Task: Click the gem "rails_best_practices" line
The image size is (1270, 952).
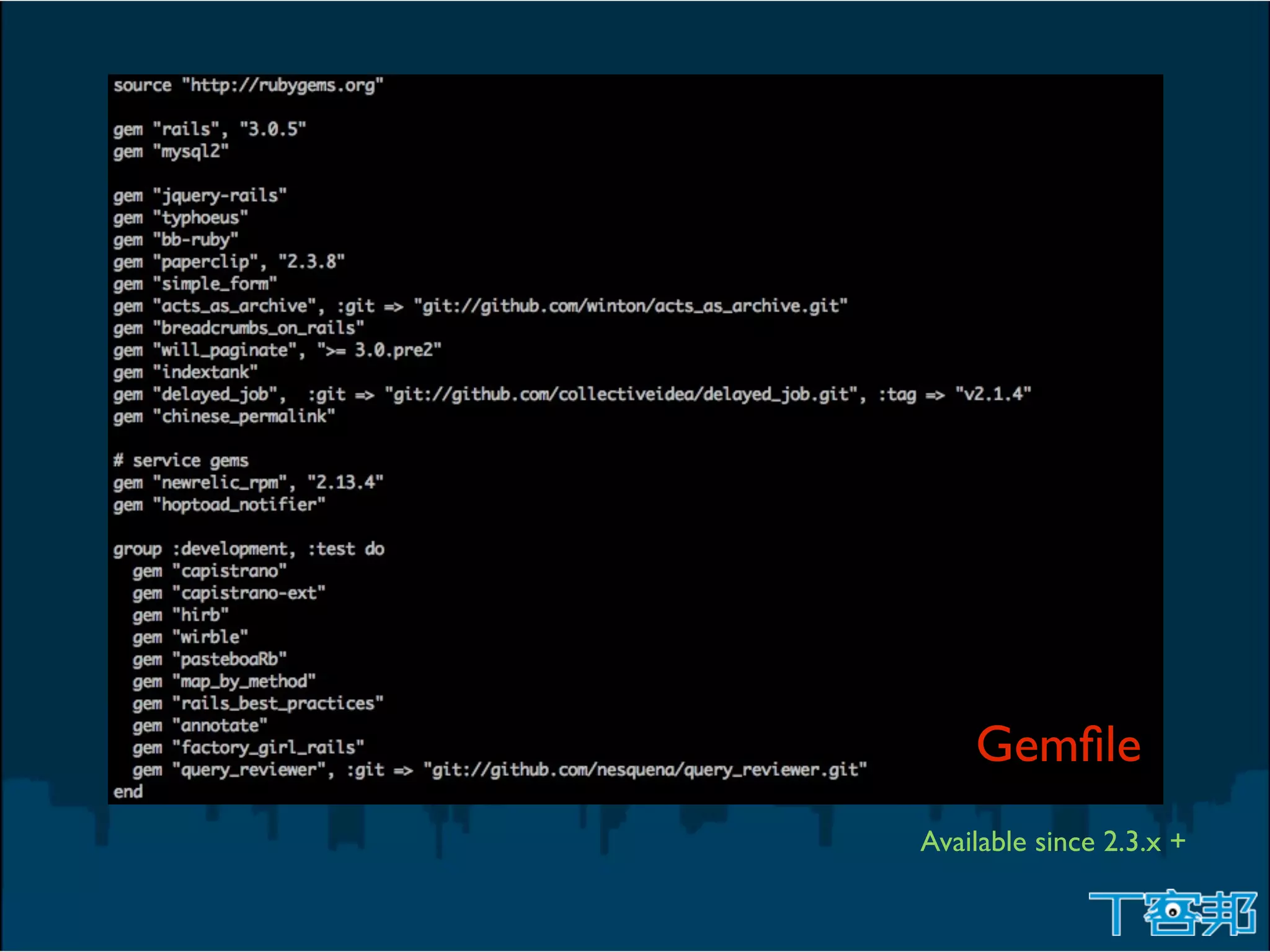Action: 258,704
